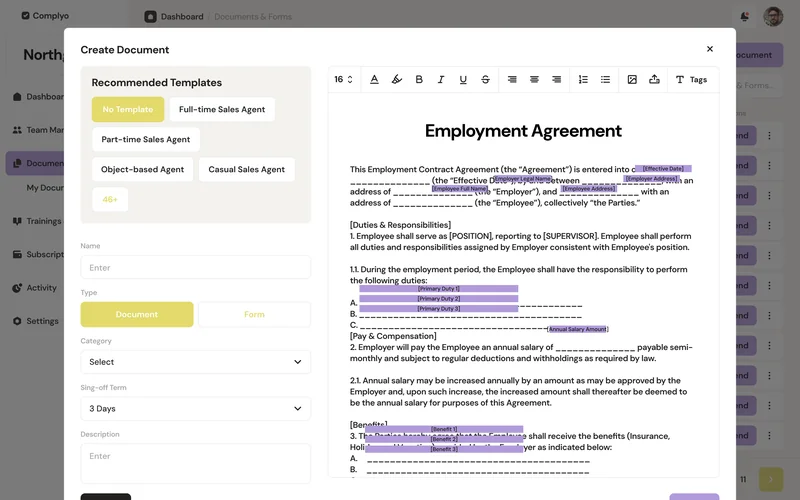Change the font size stepper value 16

pyautogui.click(x=343, y=80)
